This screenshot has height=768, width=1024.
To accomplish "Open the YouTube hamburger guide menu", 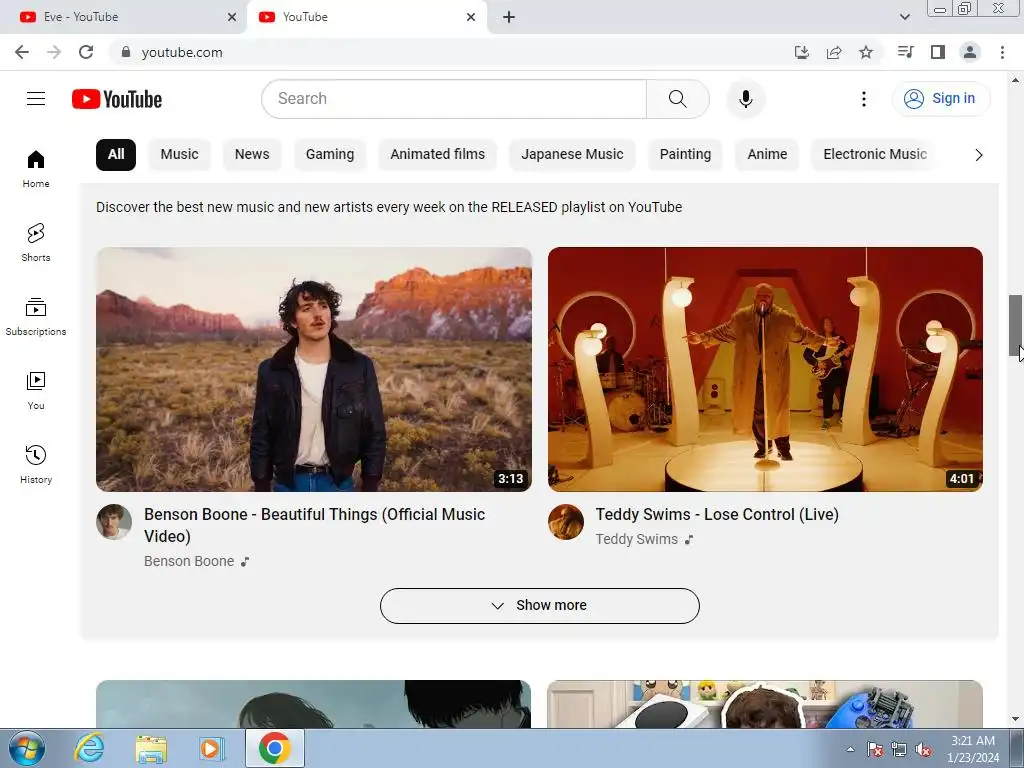I will tap(36, 99).
